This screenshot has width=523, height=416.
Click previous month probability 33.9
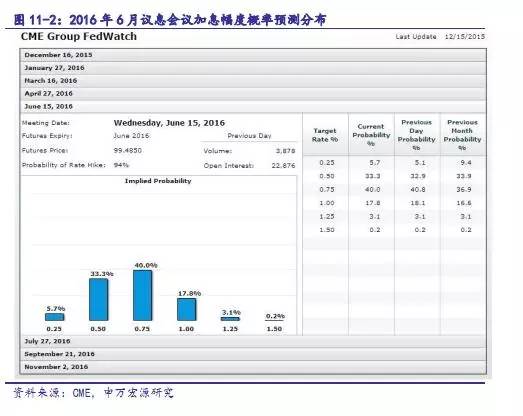[464, 176]
